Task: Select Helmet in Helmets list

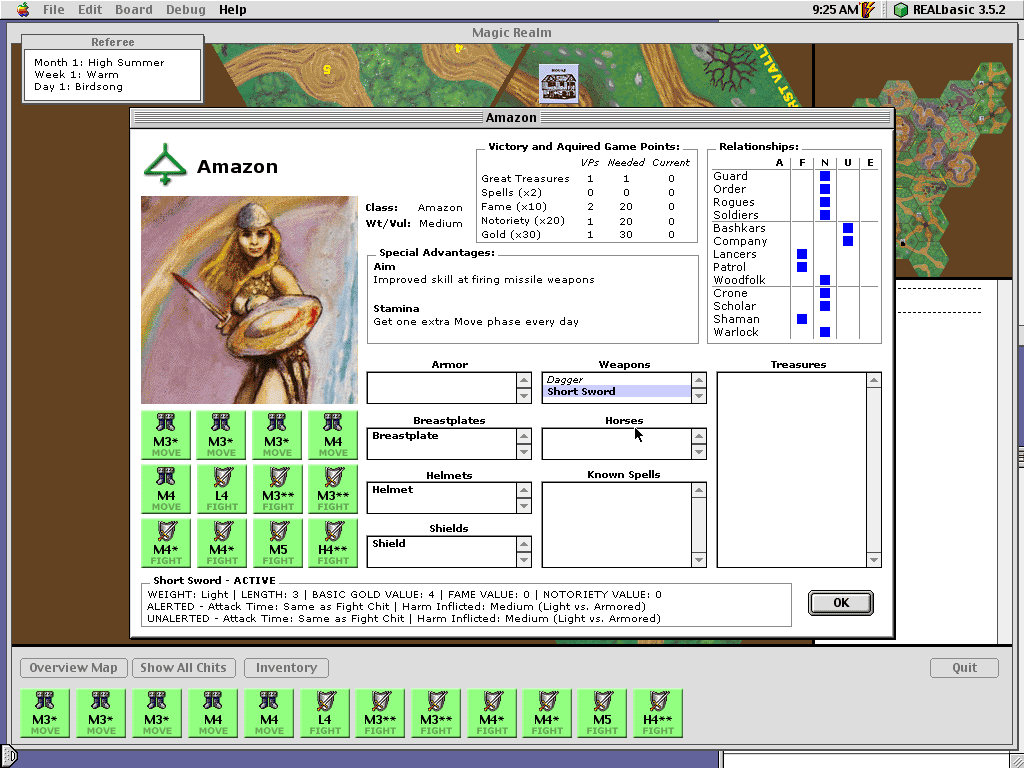Action: (x=442, y=490)
